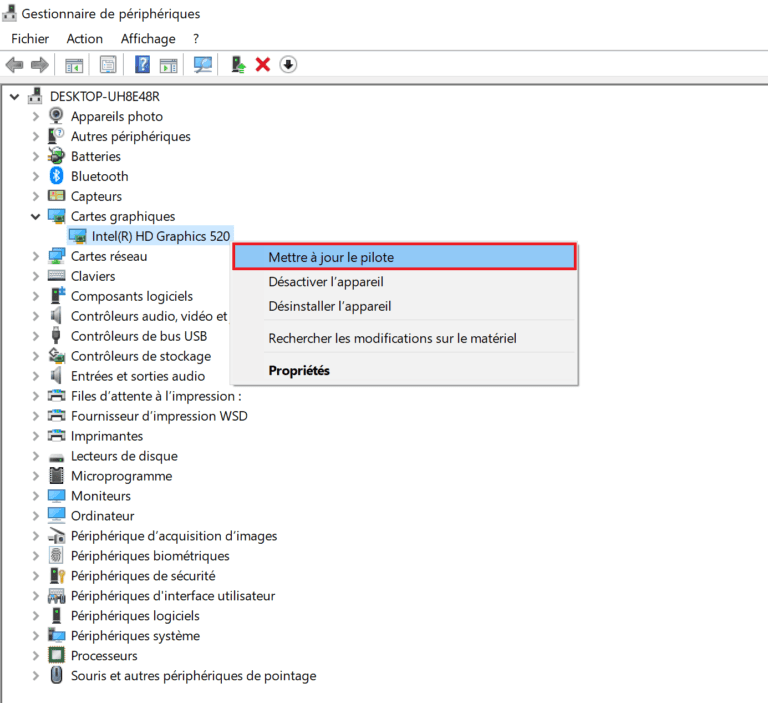Screen dimensions: 768x703
Task: Click the blue Help question-mark toolbar icon
Action: pyautogui.click(x=142, y=65)
